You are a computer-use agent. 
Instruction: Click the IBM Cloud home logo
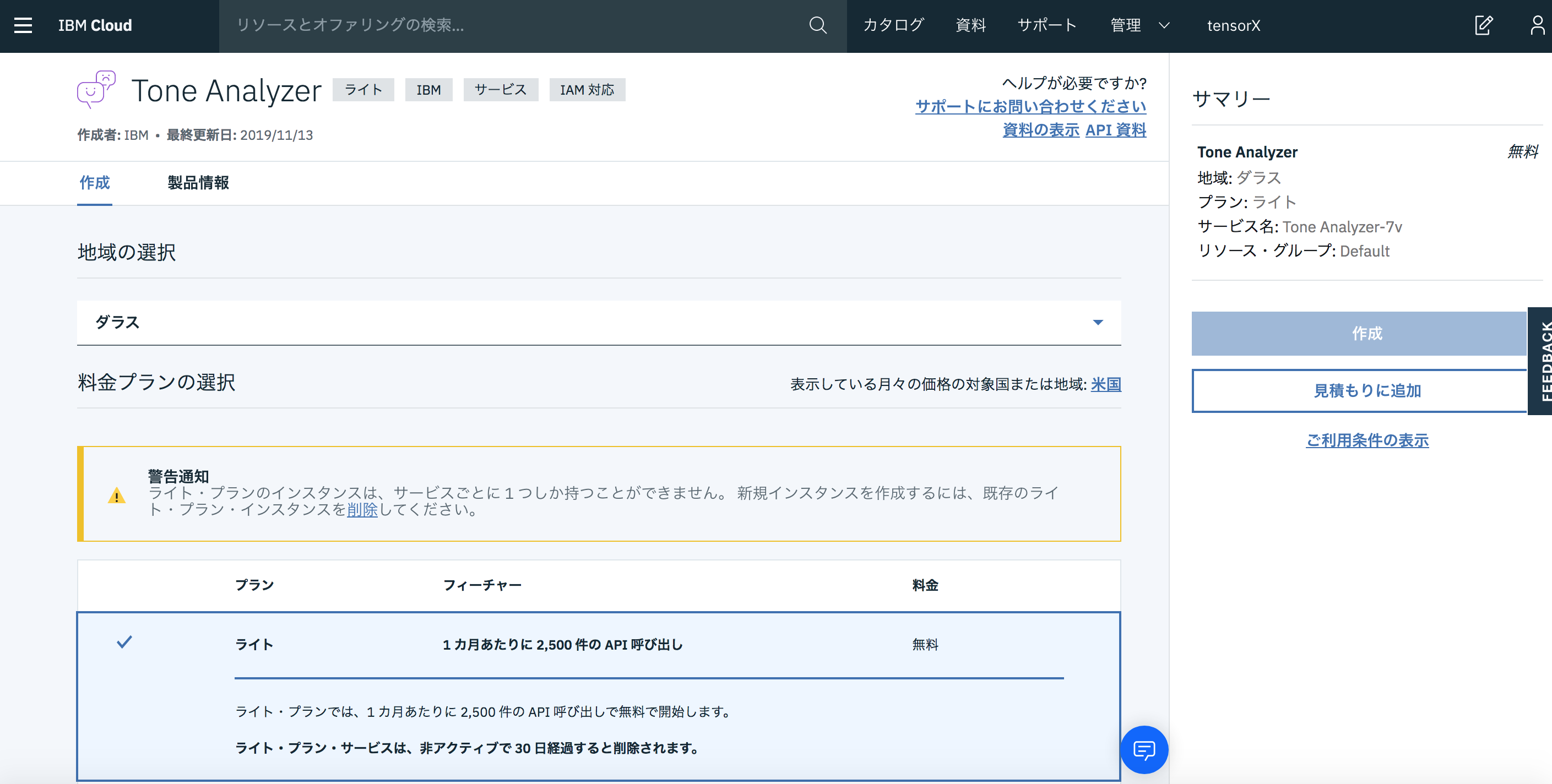[x=95, y=25]
